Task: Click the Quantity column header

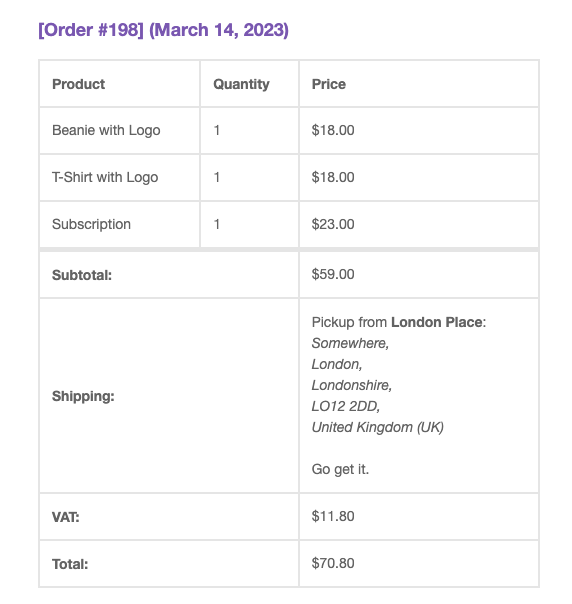Action: point(242,84)
